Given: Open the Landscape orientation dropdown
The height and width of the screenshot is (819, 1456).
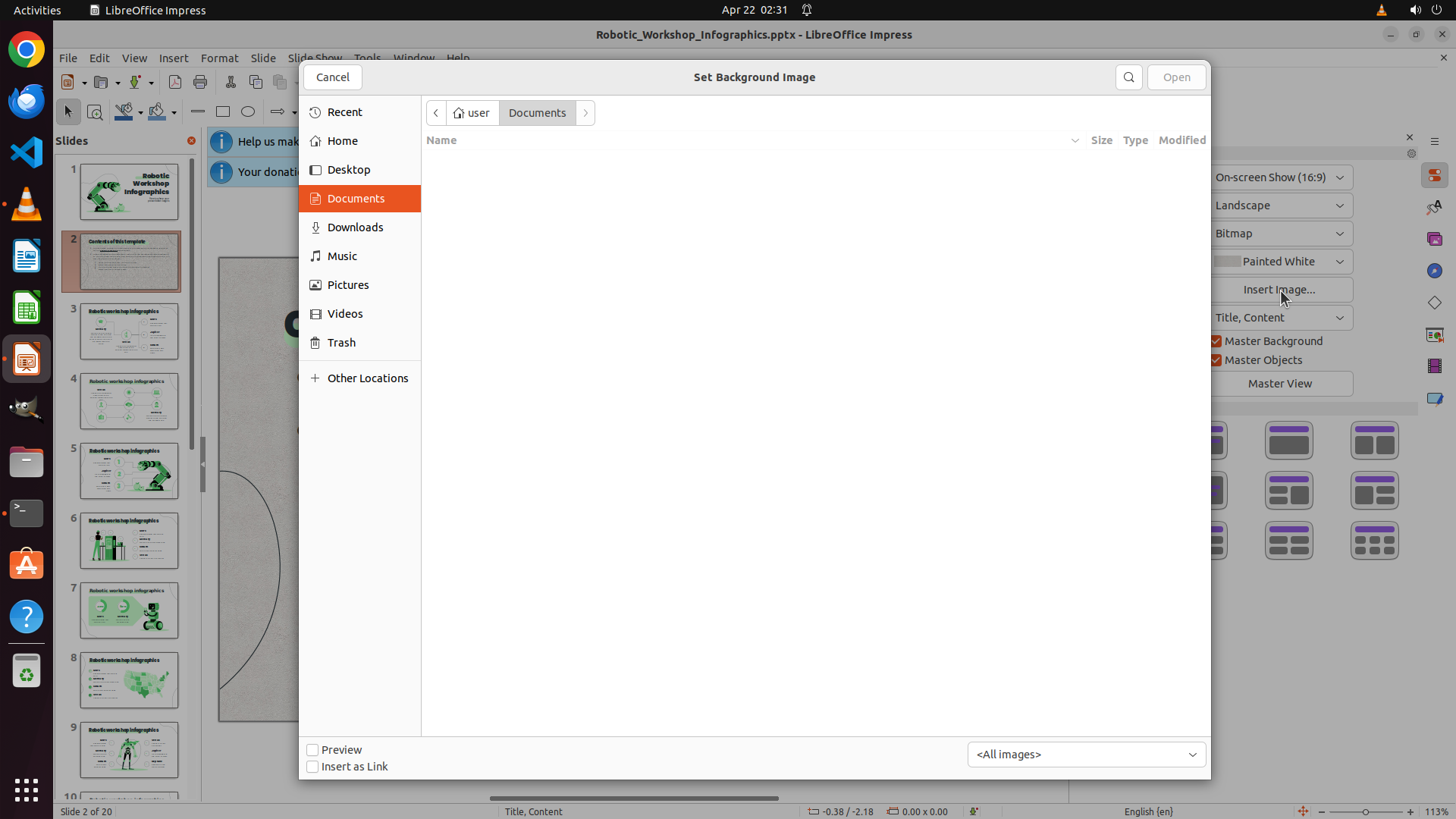Looking at the screenshot, I should [x=1280, y=206].
